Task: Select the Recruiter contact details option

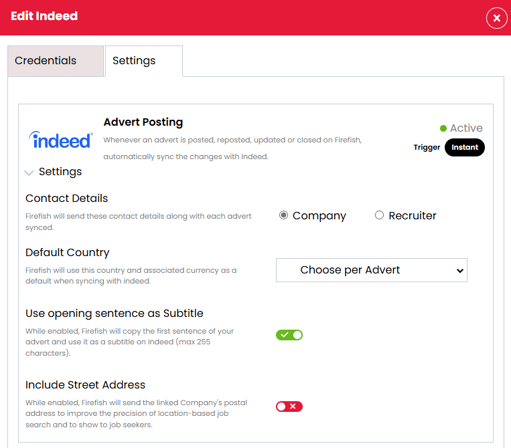Action: [379, 215]
